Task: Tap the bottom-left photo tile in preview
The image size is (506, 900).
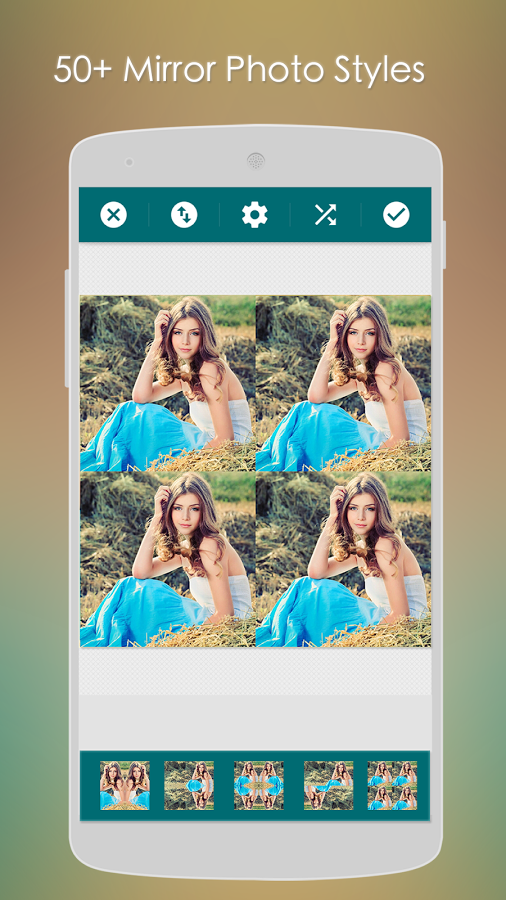Action: point(168,559)
